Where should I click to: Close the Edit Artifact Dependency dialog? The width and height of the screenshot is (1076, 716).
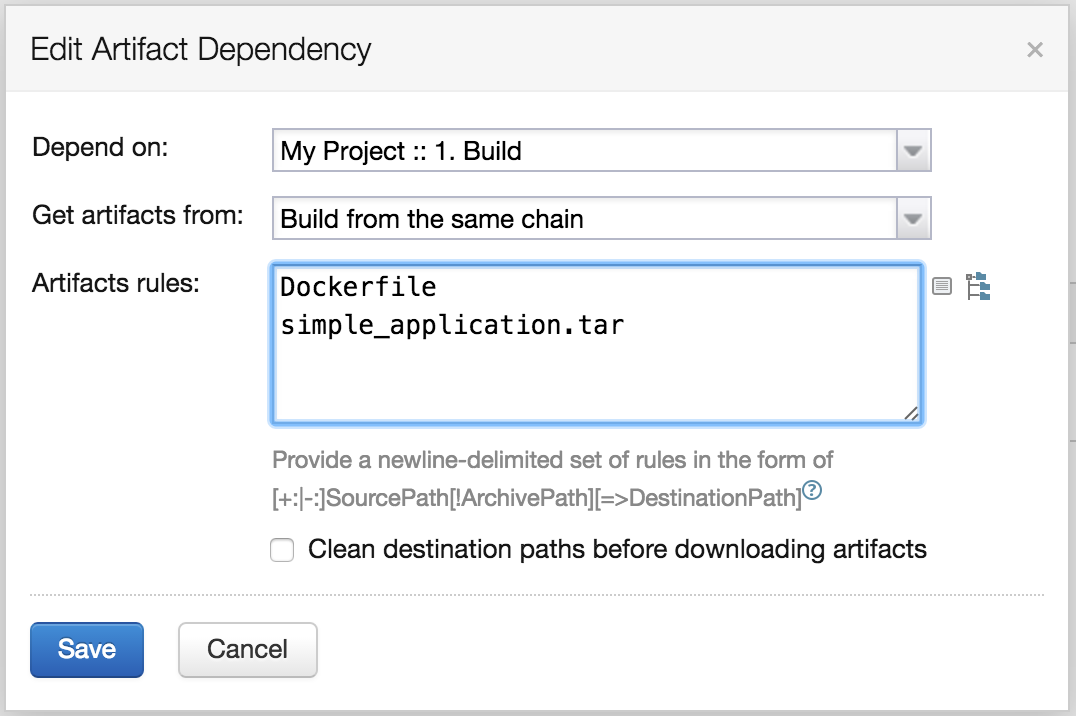pos(1035,49)
